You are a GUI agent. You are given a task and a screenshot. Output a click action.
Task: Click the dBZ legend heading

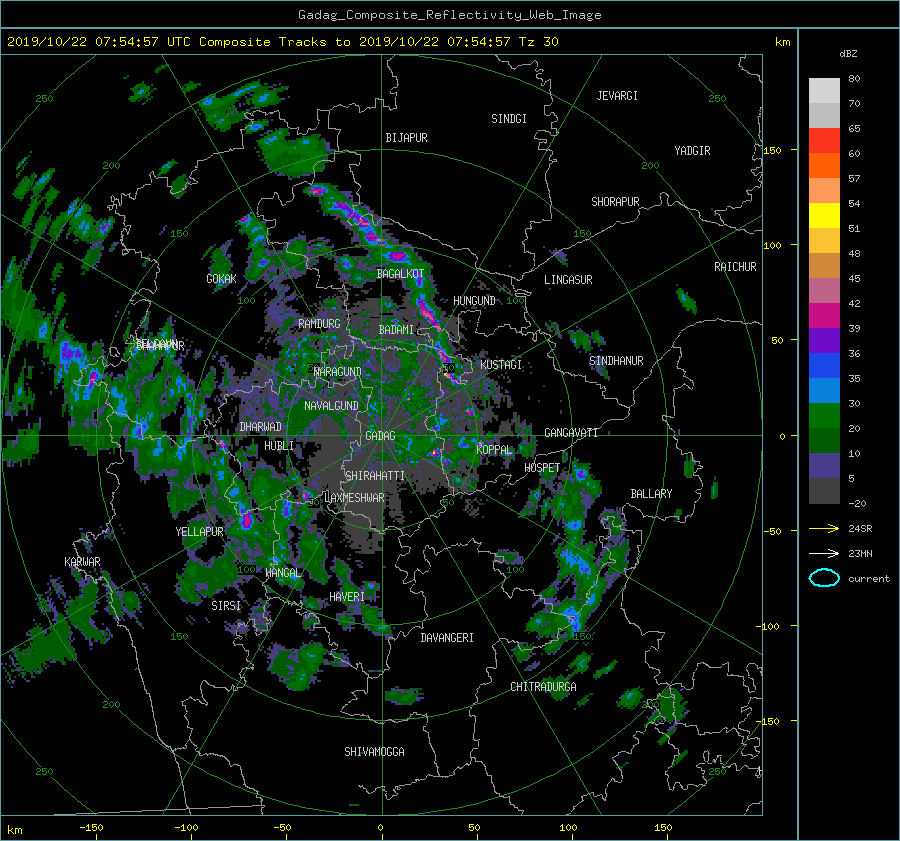[848, 53]
